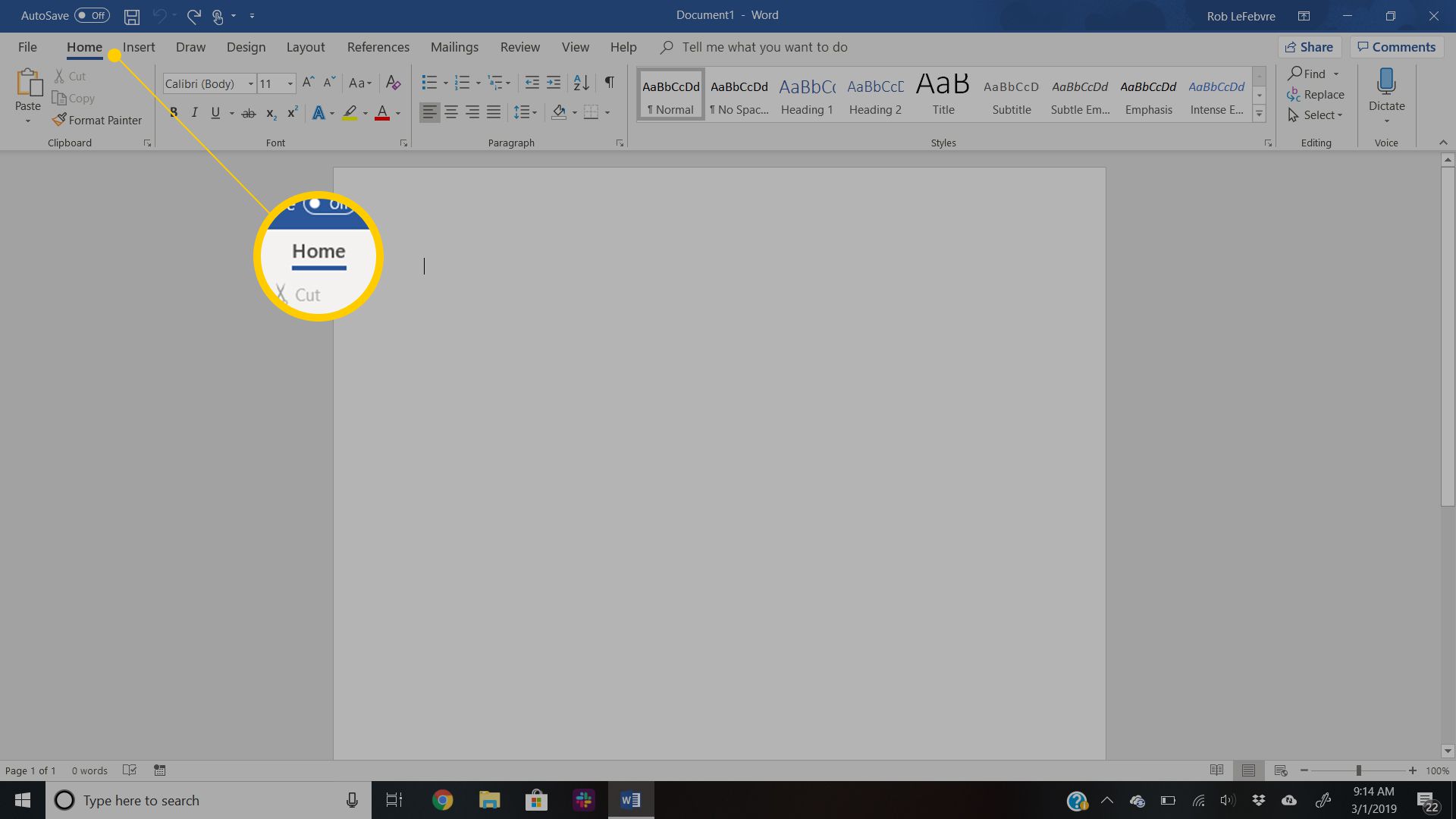Select the Italic formatting icon
Screen dimensions: 1456x819
click(x=193, y=111)
